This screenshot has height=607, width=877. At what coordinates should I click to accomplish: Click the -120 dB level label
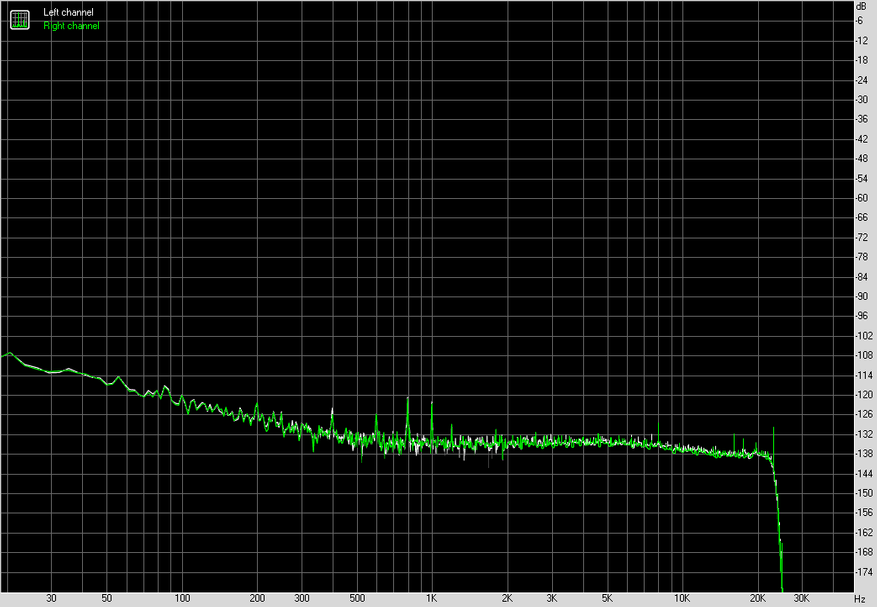(x=864, y=394)
